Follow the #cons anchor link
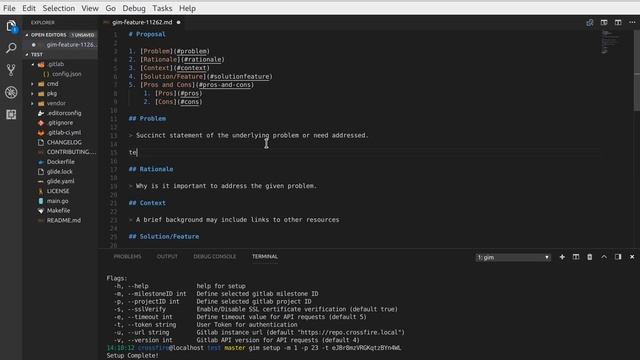 (190, 102)
